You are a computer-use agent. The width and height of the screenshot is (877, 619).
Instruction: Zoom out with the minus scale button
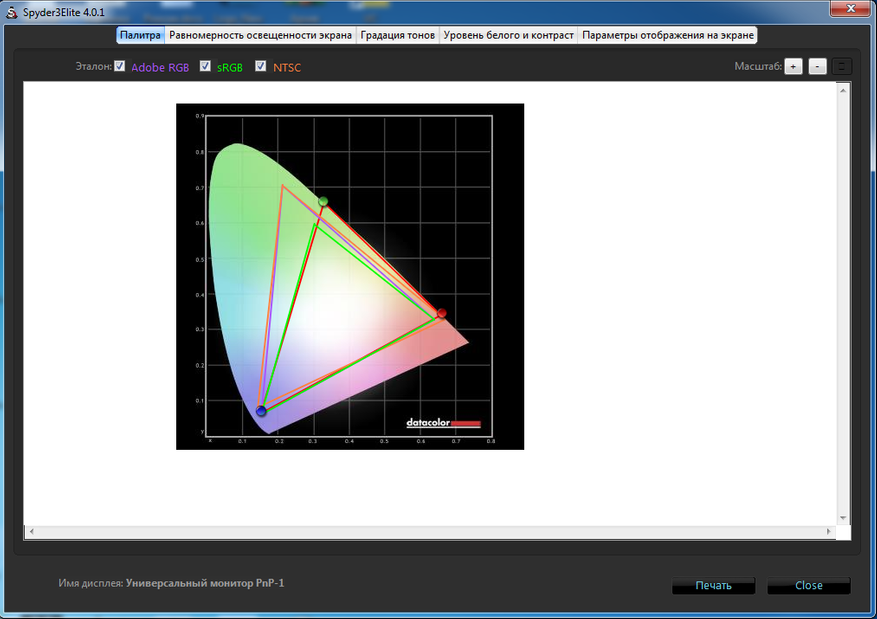click(x=817, y=67)
